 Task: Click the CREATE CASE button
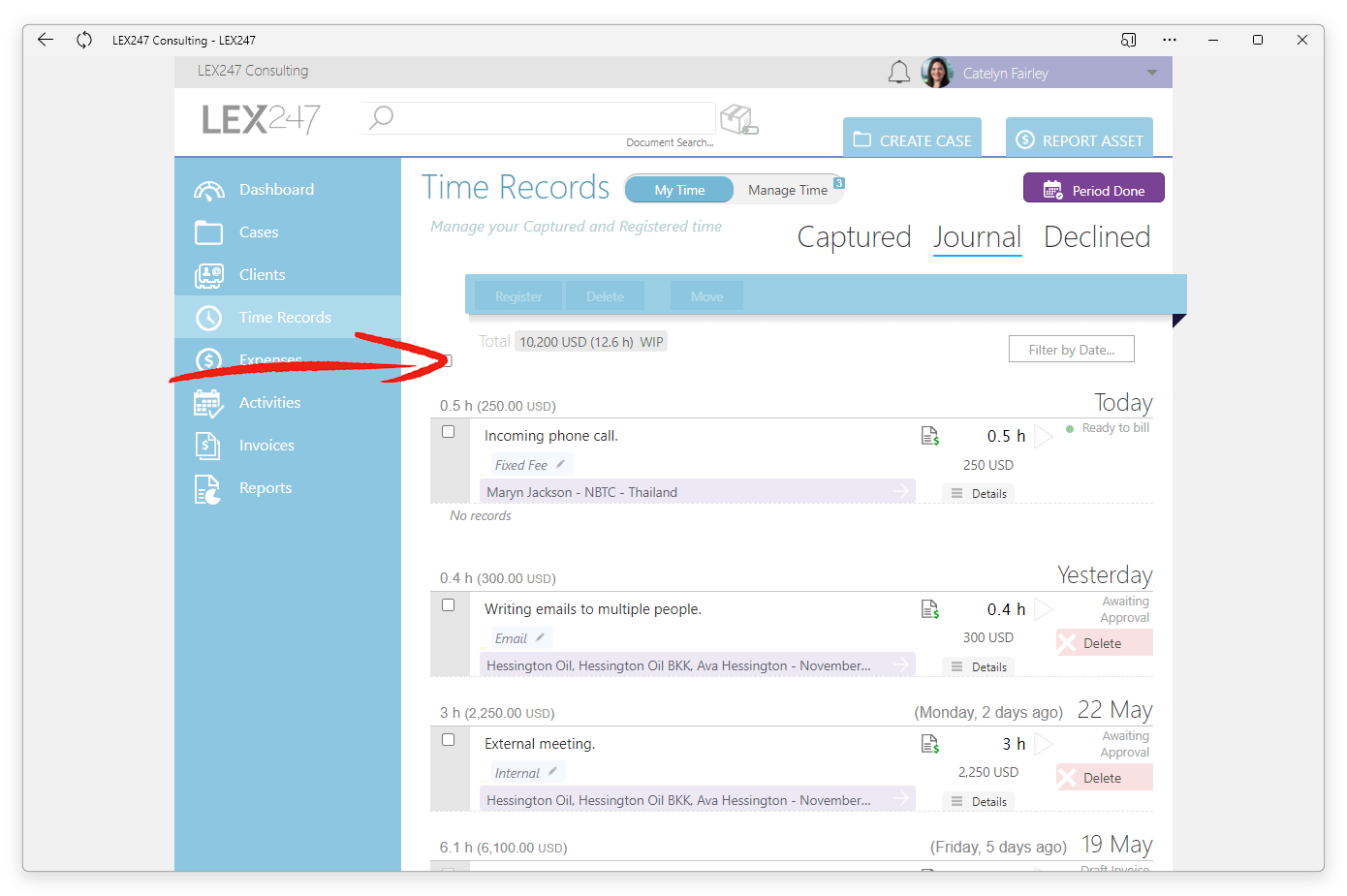912,138
